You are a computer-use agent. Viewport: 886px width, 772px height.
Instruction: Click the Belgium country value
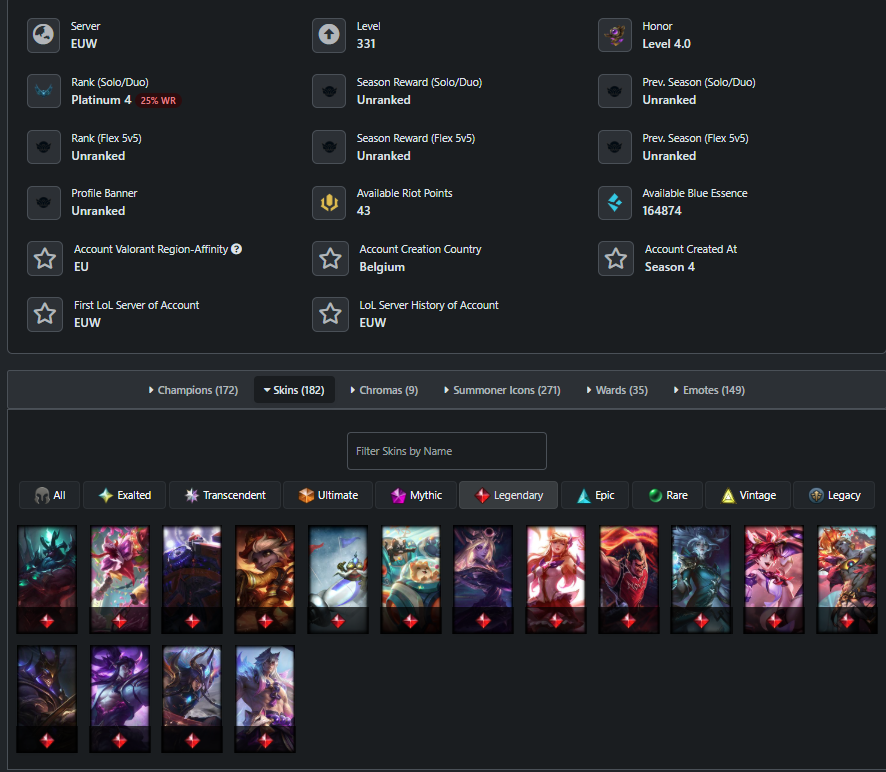point(382,267)
